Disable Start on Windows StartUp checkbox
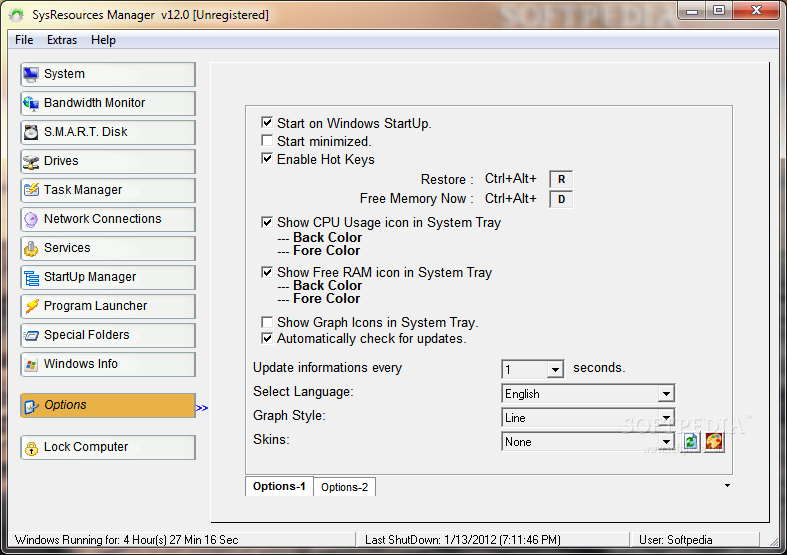 (267, 122)
